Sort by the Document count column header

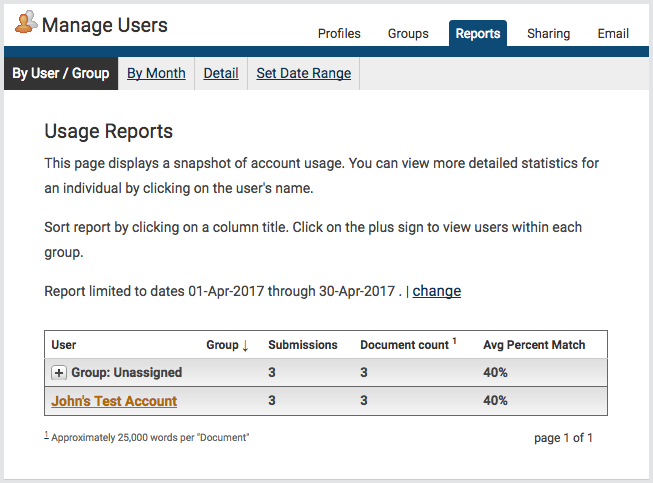pos(404,345)
